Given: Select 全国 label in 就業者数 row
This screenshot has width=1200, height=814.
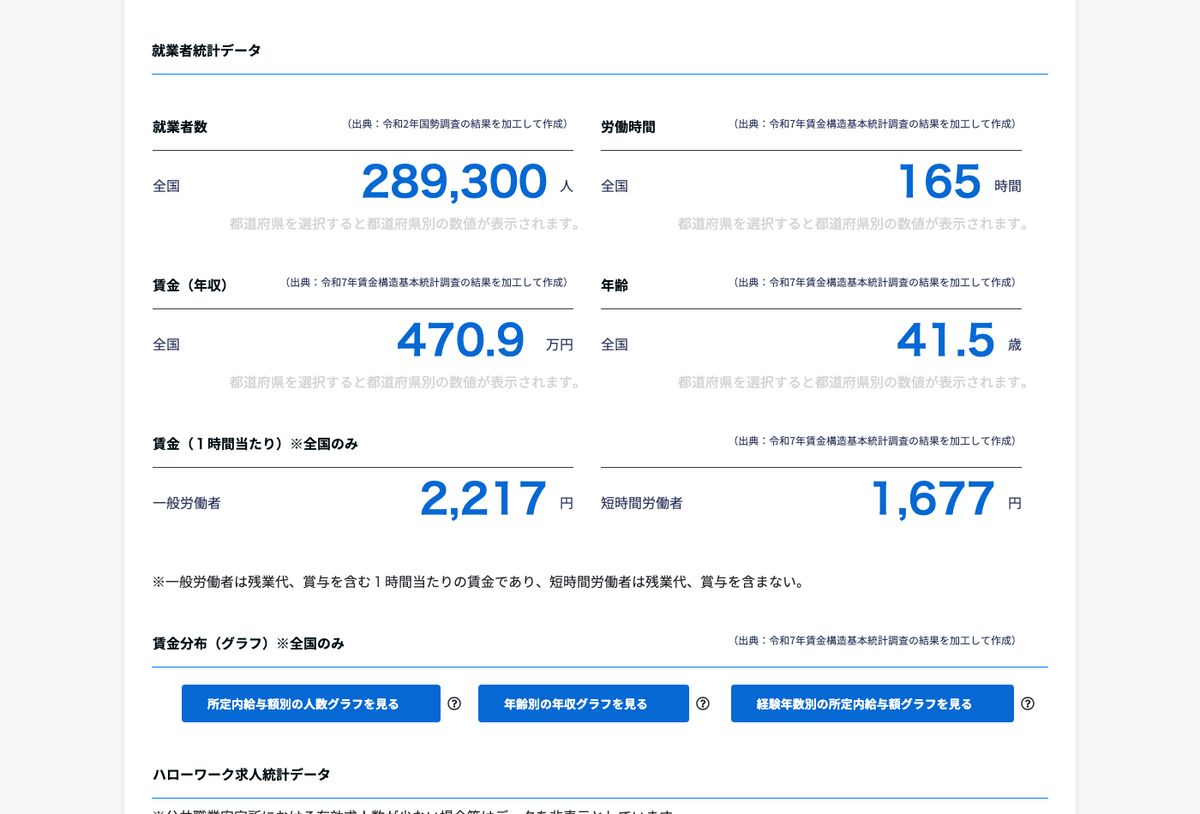Looking at the screenshot, I should tap(166, 186).
